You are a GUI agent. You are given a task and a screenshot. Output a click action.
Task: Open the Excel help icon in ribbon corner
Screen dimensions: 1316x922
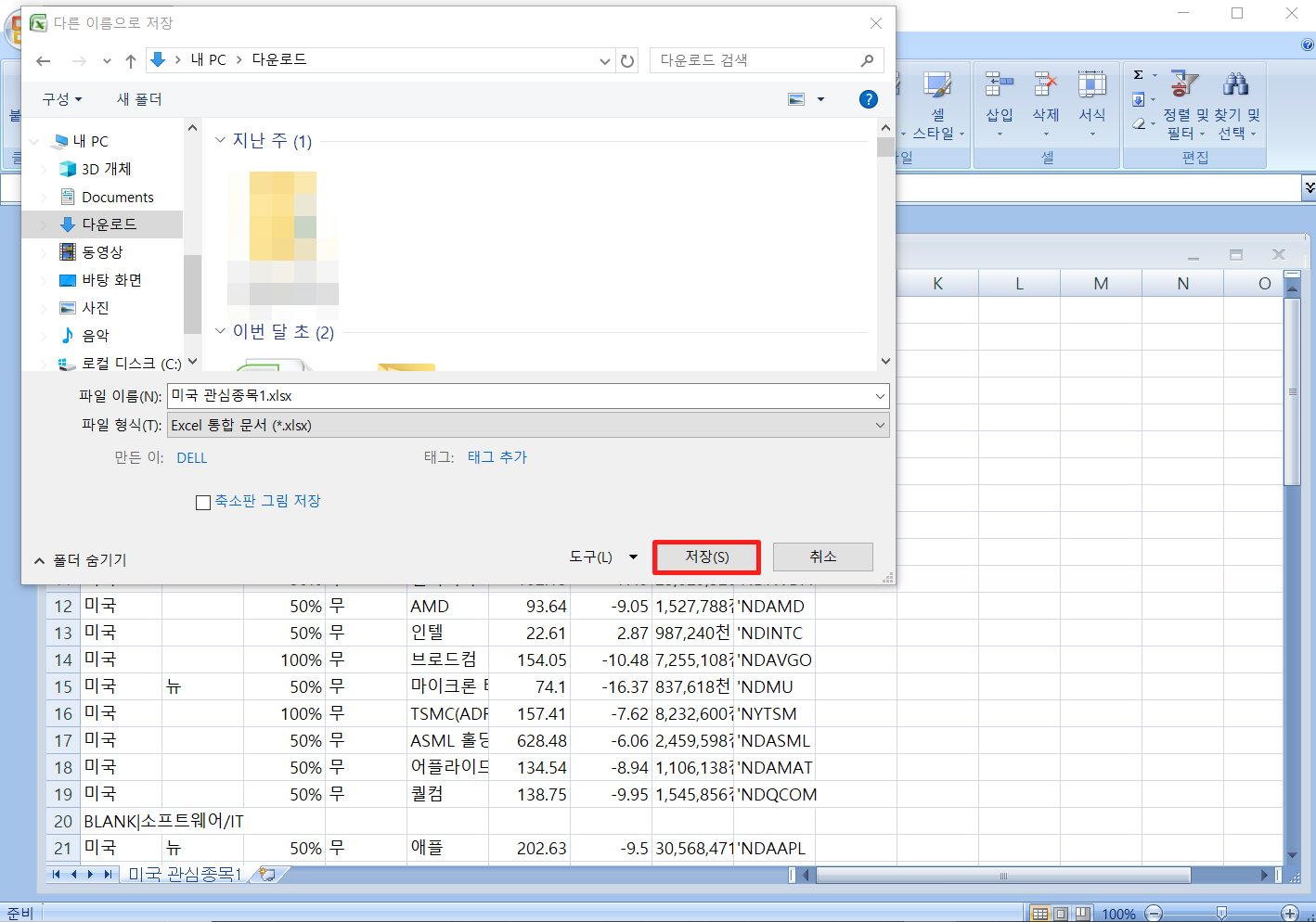tap(1307, 45)
